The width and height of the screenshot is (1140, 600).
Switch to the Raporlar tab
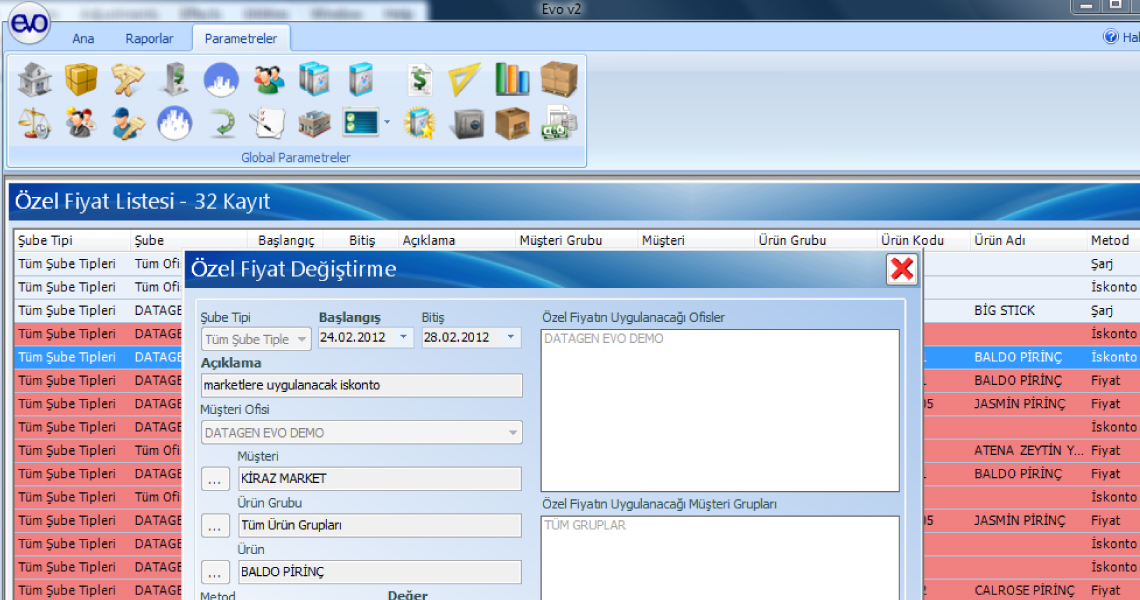coord(149,39)
